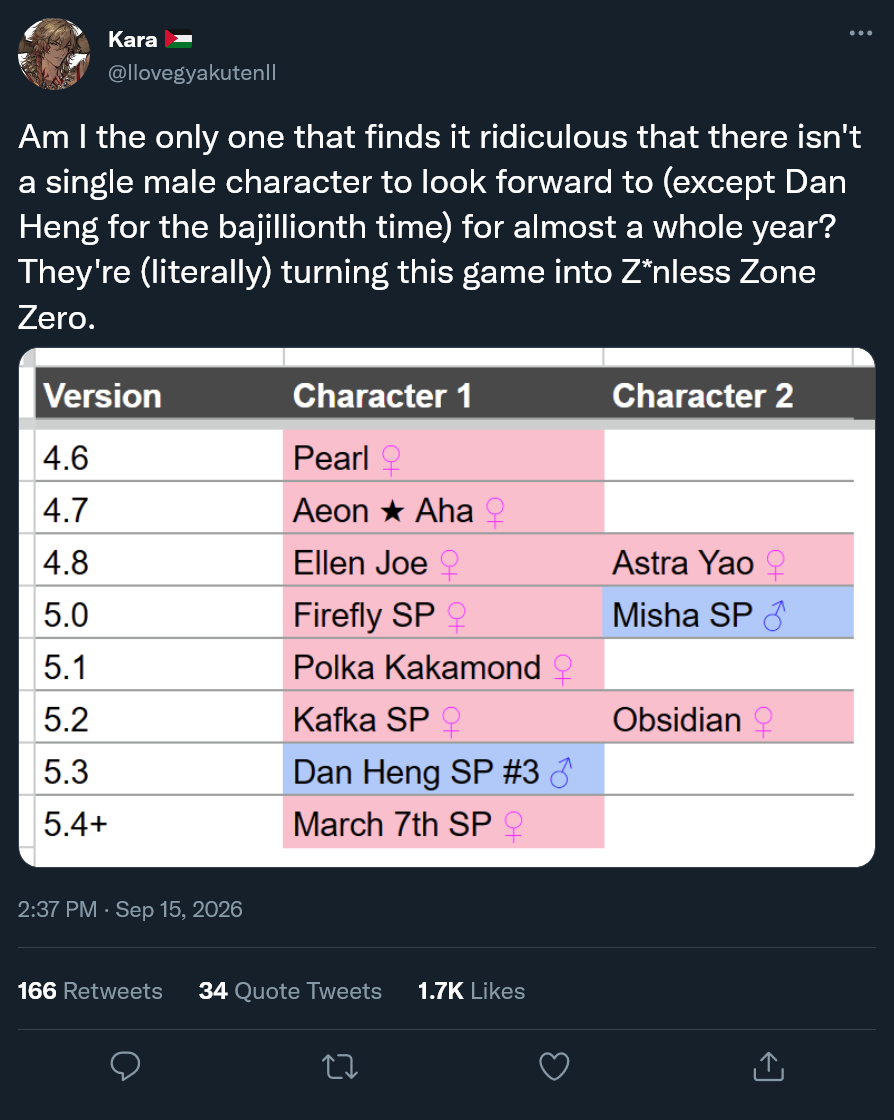Click the female symbol next to Pearl
This screenshot has width=894, height=1120.
coord(391,459)
